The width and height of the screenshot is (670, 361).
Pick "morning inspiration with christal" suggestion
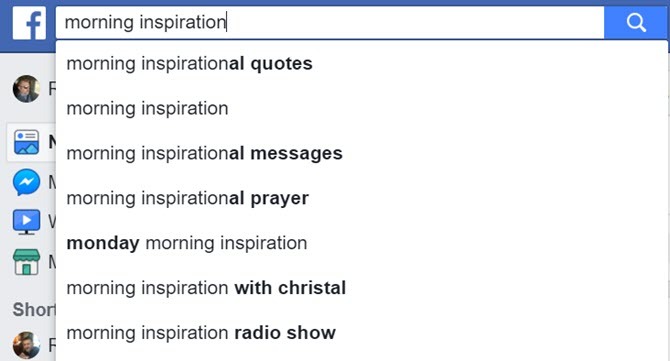click(x=361, y=288)
